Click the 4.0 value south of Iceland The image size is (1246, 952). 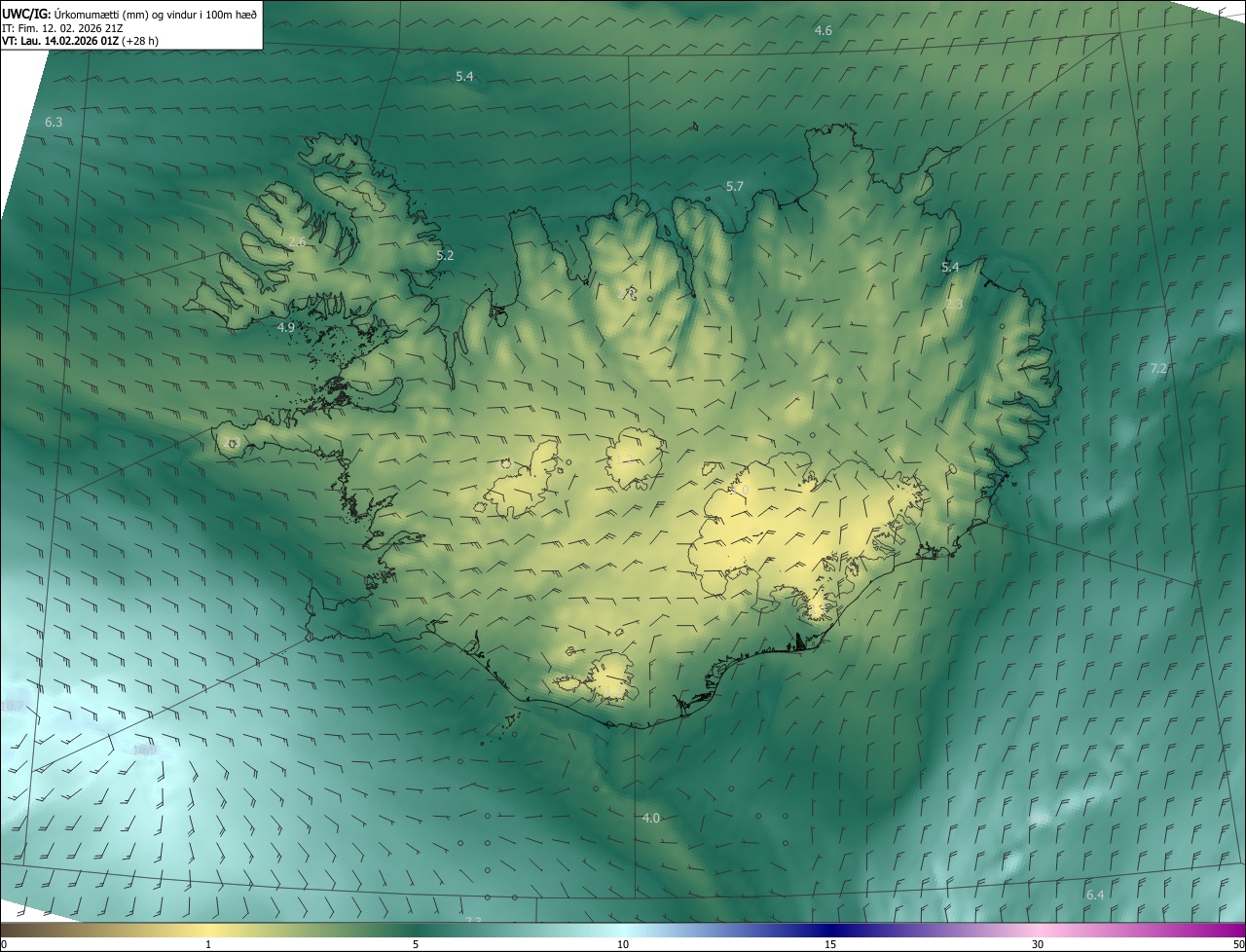(x=650, y=819)
